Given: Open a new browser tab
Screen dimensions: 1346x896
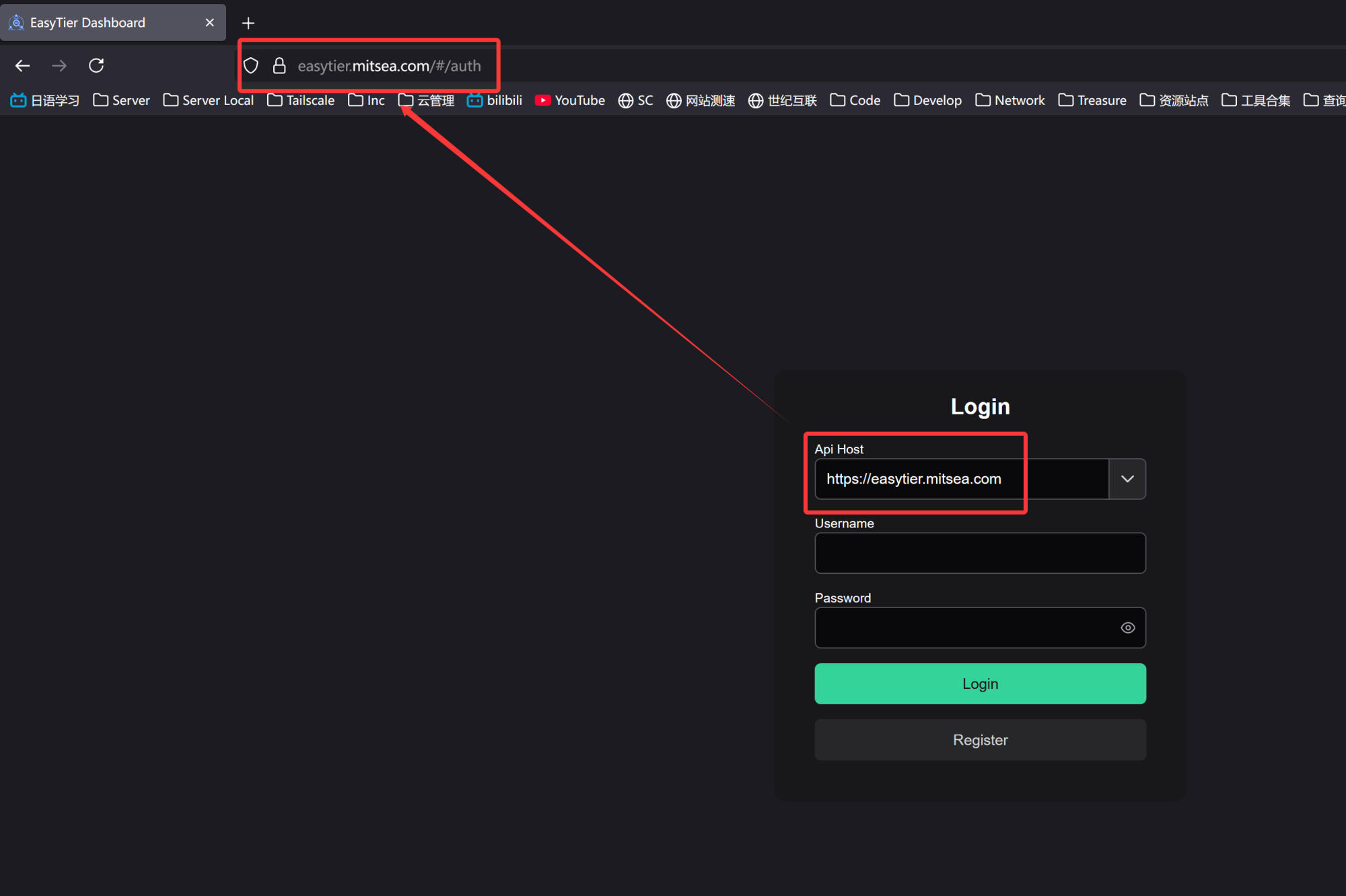Looking at the screenshot, I should click(x=248, y=22).
